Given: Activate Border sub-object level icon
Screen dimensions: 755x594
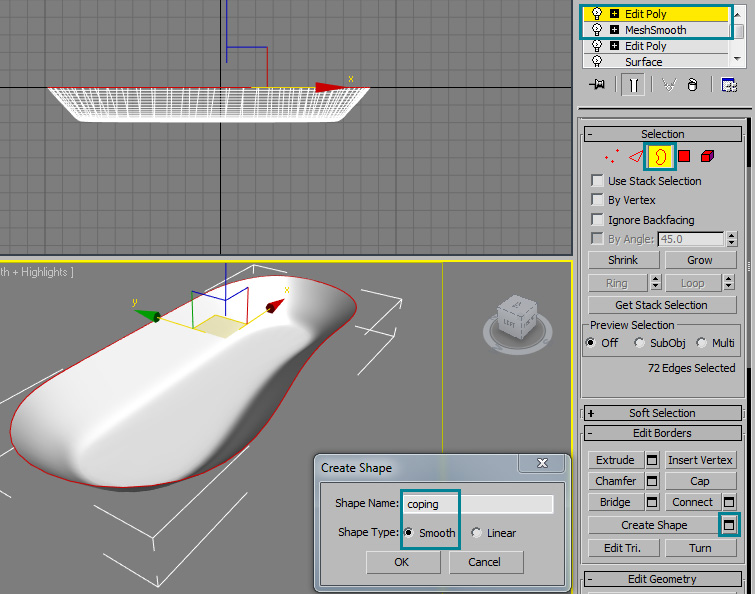Looking at the screenshot, I should coord(660,156).
